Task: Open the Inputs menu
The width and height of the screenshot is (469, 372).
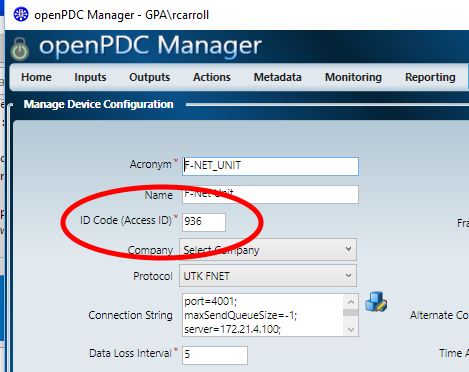Action: [90, 77]
